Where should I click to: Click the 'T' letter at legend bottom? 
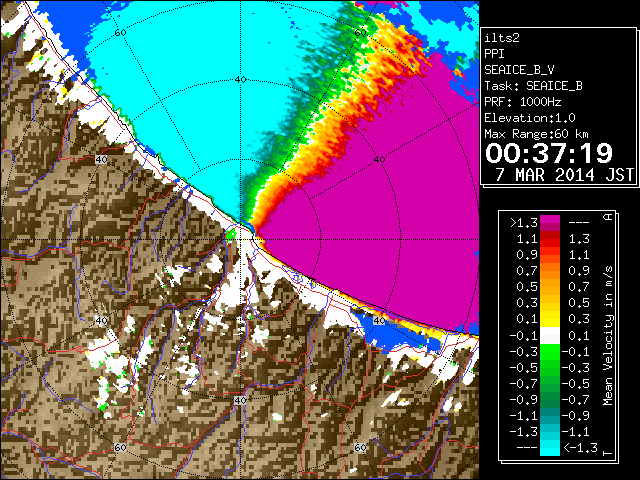(x=608, y=452)
